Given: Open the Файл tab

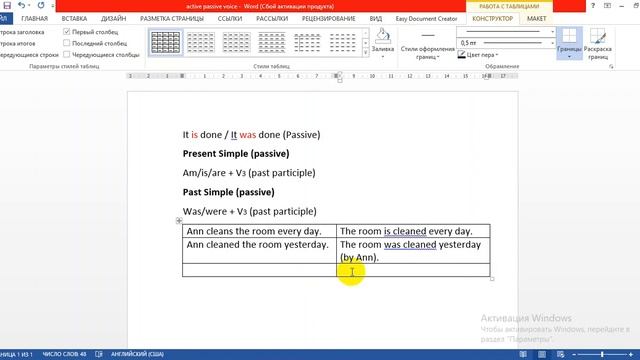Looking at the screenshot, I should coord(4,18).
